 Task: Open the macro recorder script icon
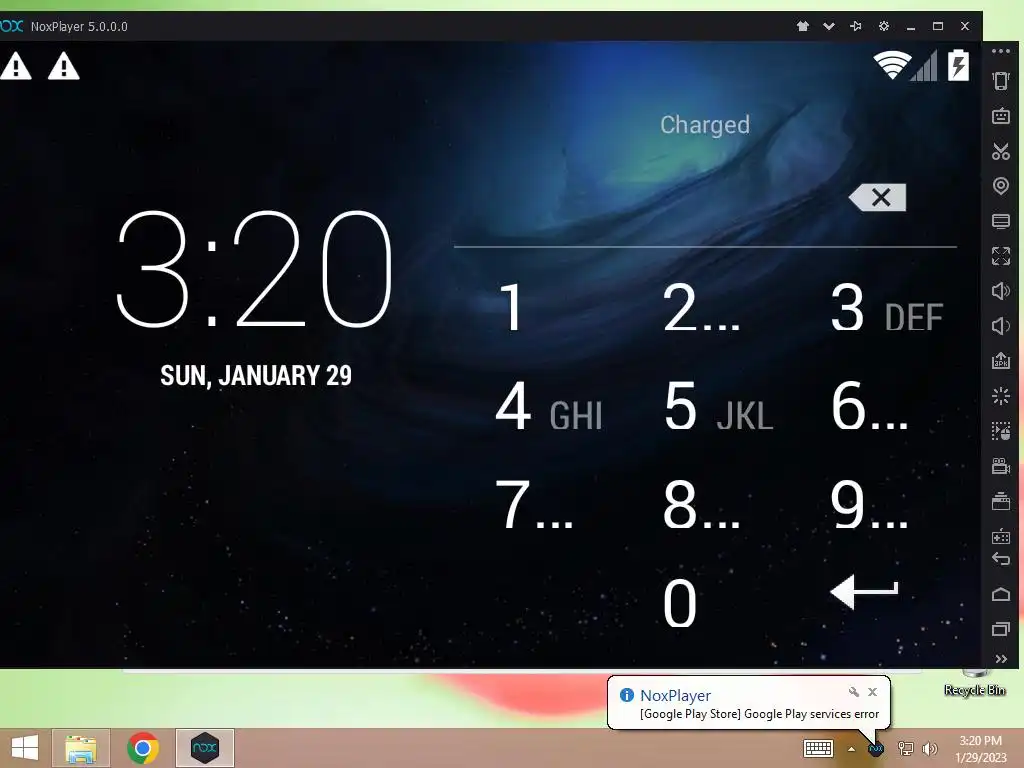1000,431
